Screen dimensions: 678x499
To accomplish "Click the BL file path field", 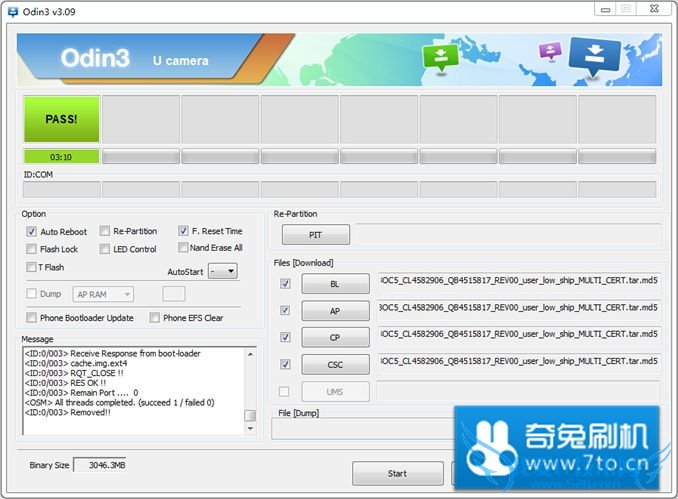I will click(518, 281).
